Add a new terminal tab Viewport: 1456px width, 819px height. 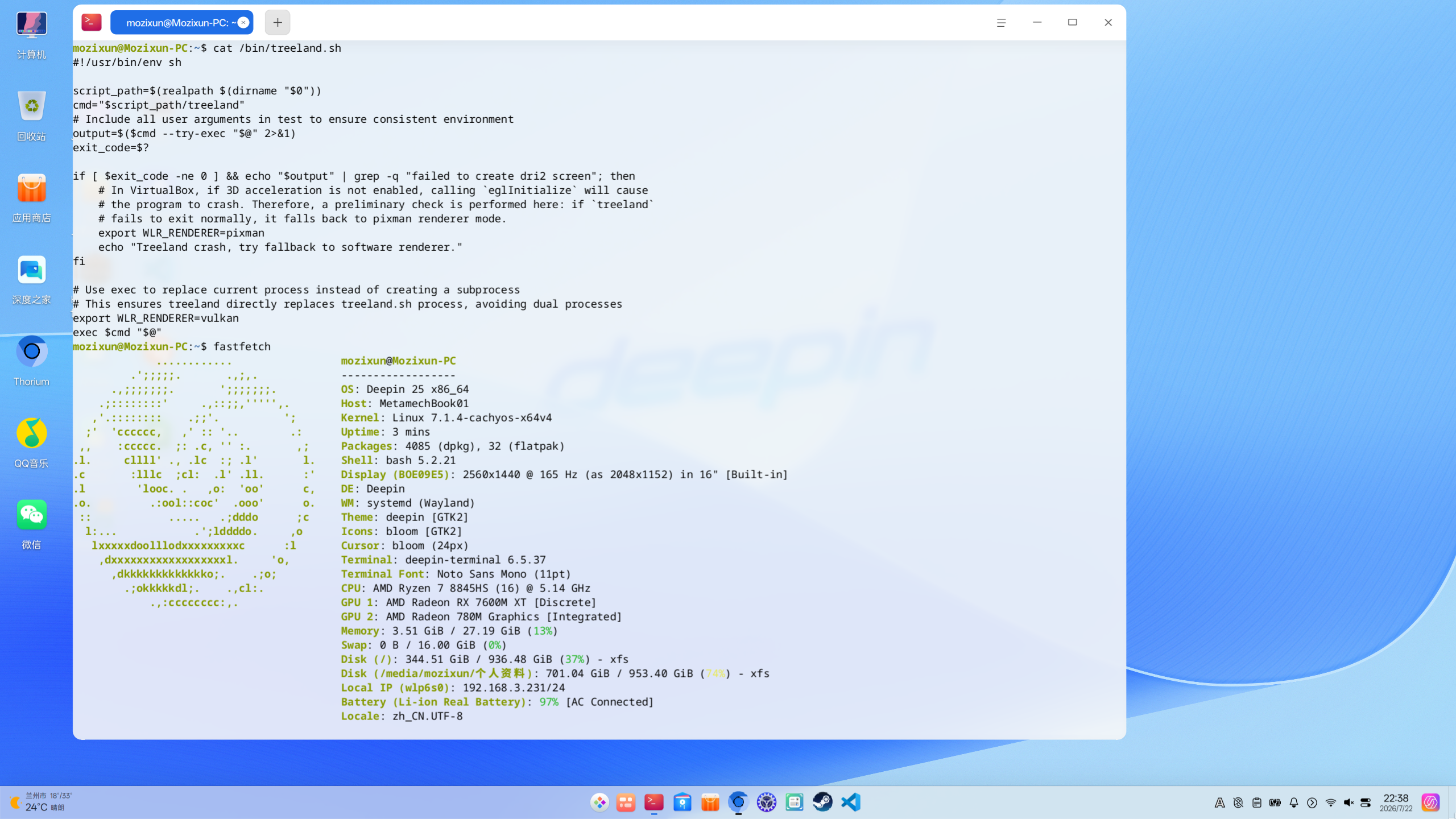point(278,23)
